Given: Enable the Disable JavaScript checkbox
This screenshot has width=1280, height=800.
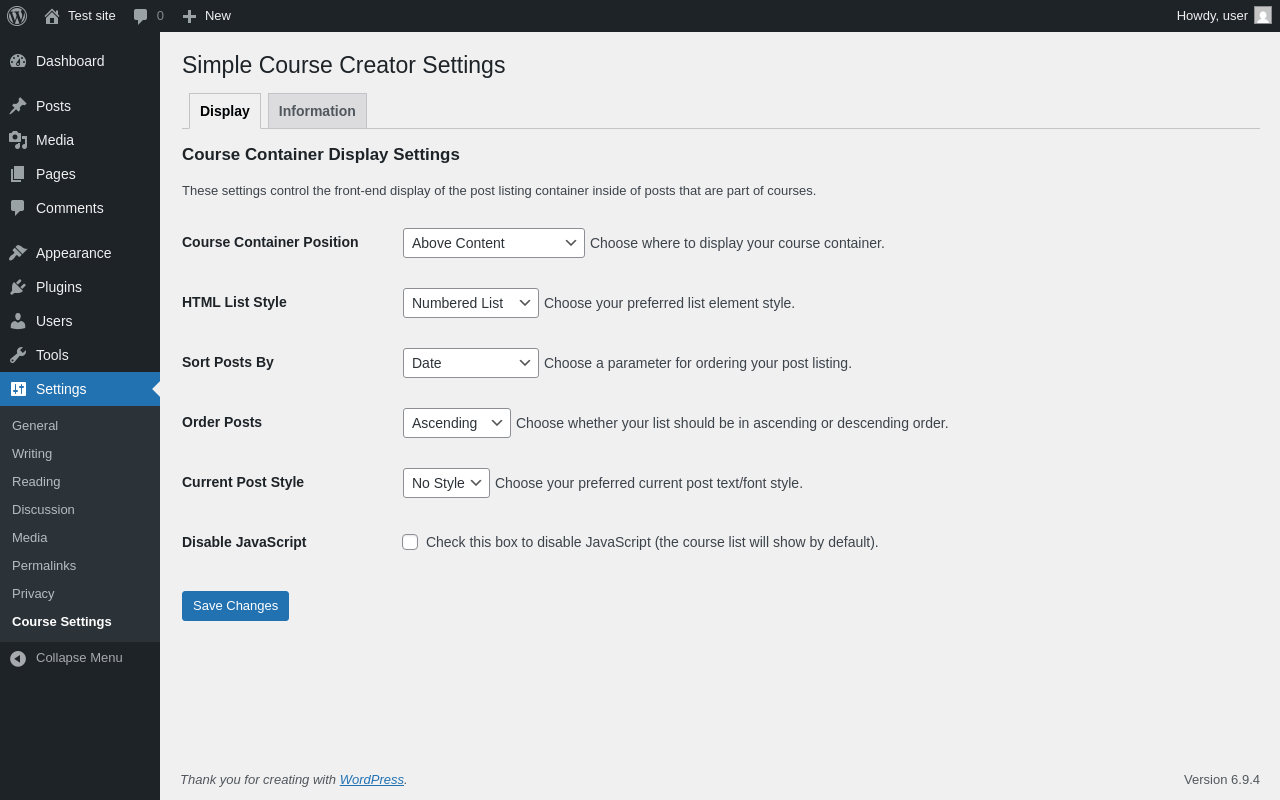Looking at the screenshot, I should pyautogui.click(x=410, y=542).
